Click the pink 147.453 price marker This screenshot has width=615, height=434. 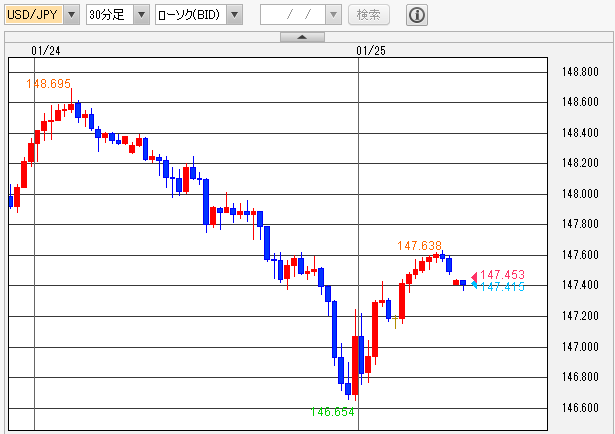498,275
